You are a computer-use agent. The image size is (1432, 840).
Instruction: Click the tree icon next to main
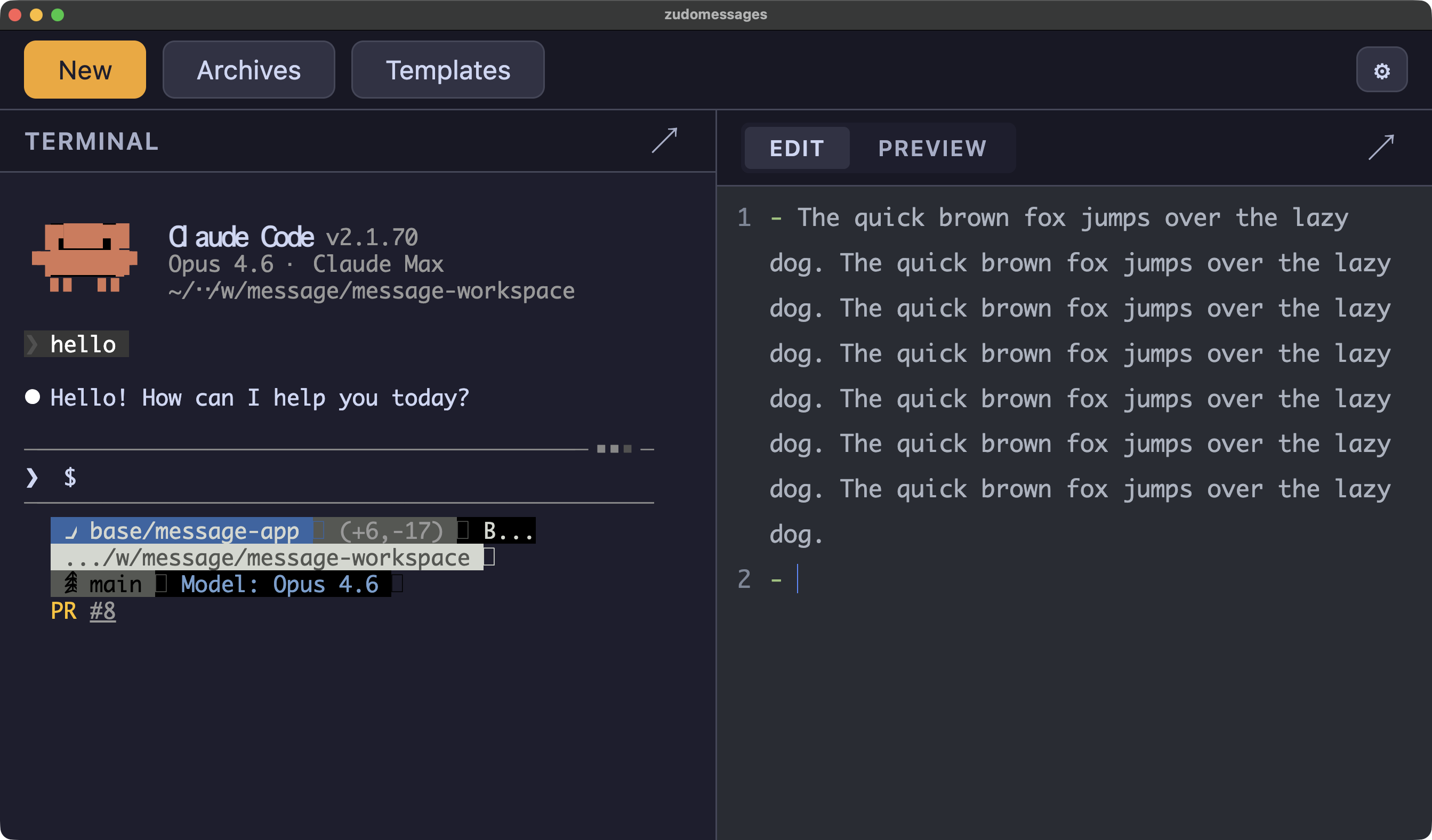[70, 583]
